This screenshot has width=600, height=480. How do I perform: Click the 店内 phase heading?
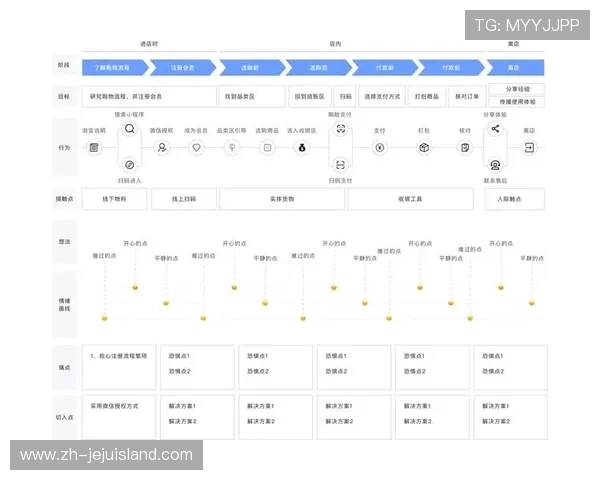[x=335, y=44]
